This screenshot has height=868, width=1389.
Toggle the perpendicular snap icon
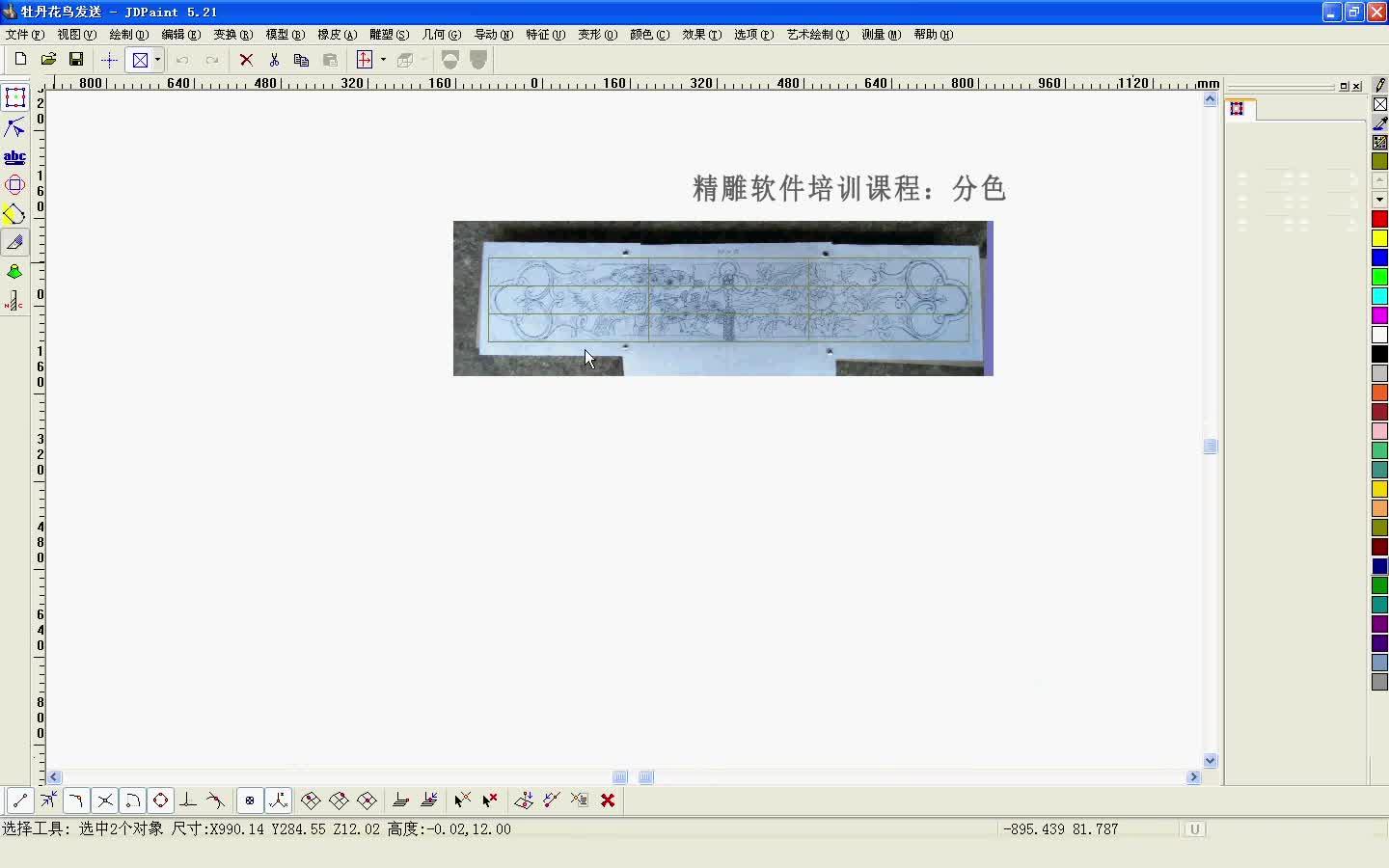(188, 800)
